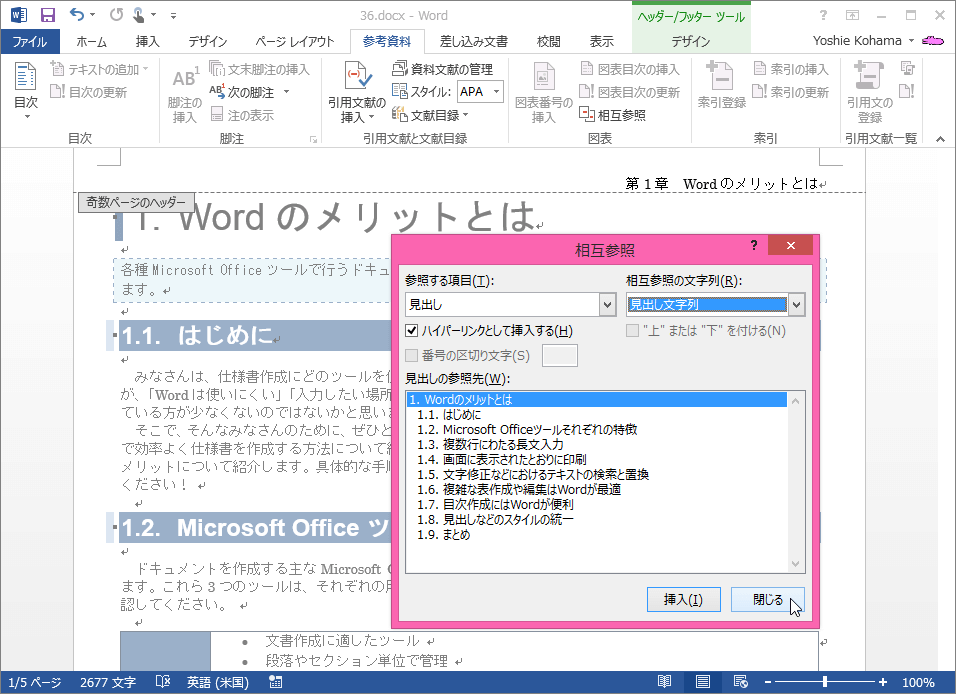Switch to the 差し込み文書 tab
The height and width of the screenshot is (694, 956).
pos(474,41)
